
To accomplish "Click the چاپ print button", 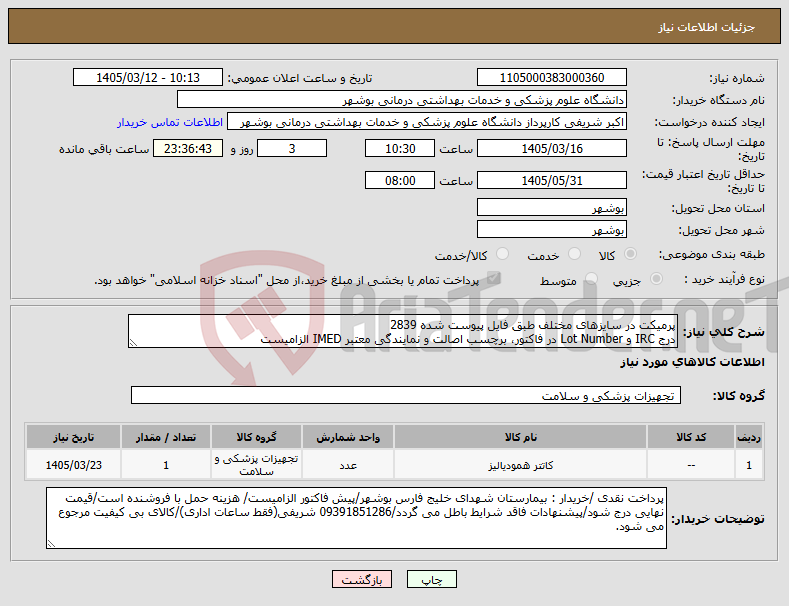I will coord(432,579).
